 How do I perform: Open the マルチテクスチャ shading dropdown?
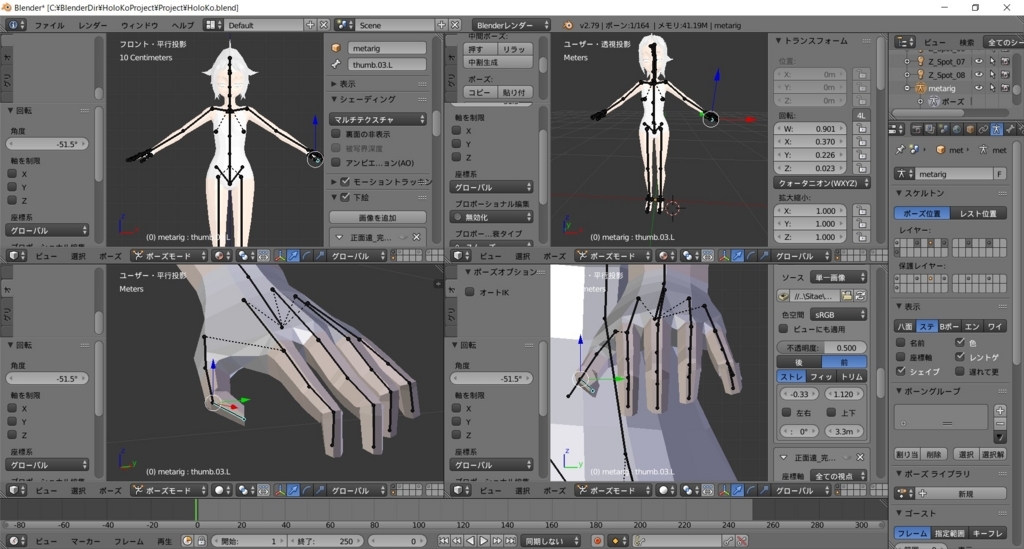pos(379,119)
